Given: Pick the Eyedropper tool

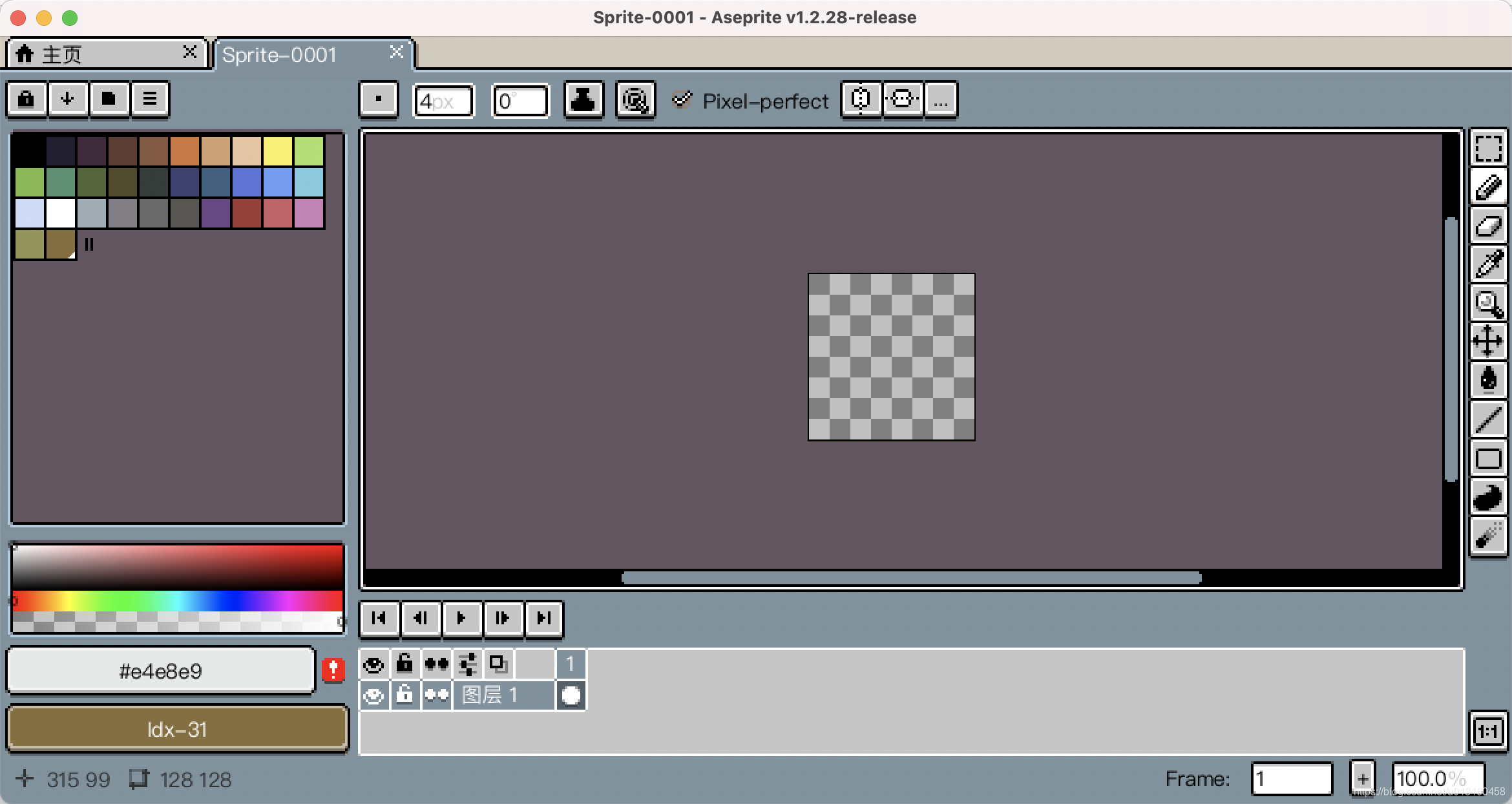Looking at the screenshot, I should (1488, 264).
